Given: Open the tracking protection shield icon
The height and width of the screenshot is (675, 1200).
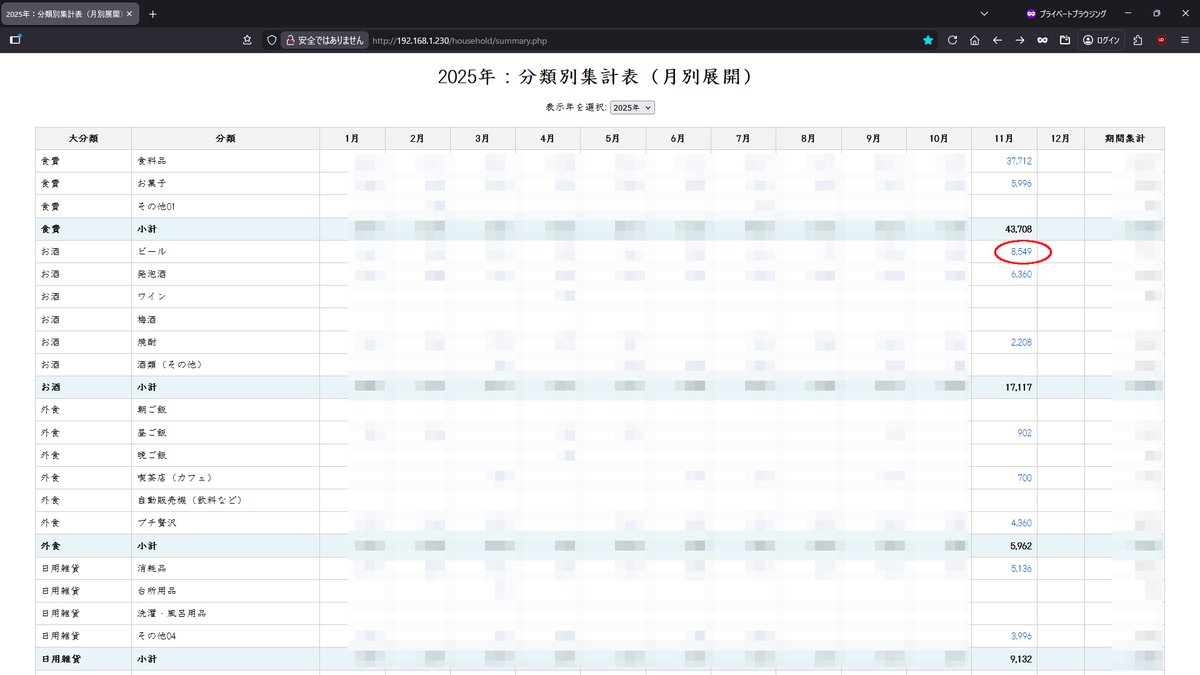Looking at the screenshot, I should point(270,40).
